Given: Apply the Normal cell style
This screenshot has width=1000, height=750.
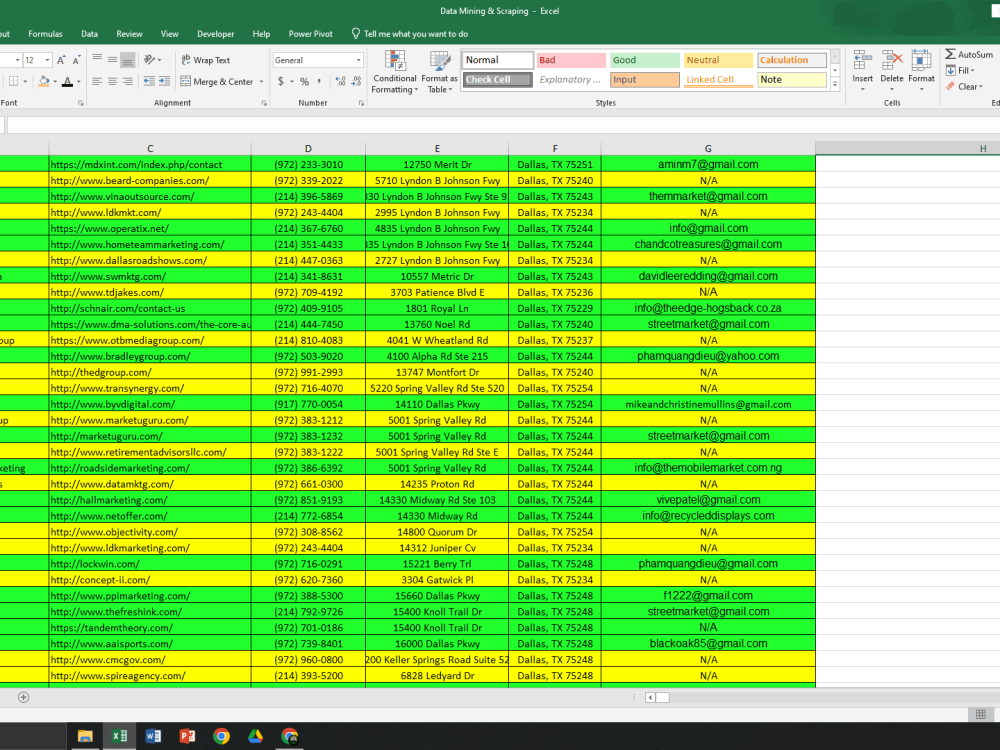Looking at the screenshot, I should click(x=497, y=60).
